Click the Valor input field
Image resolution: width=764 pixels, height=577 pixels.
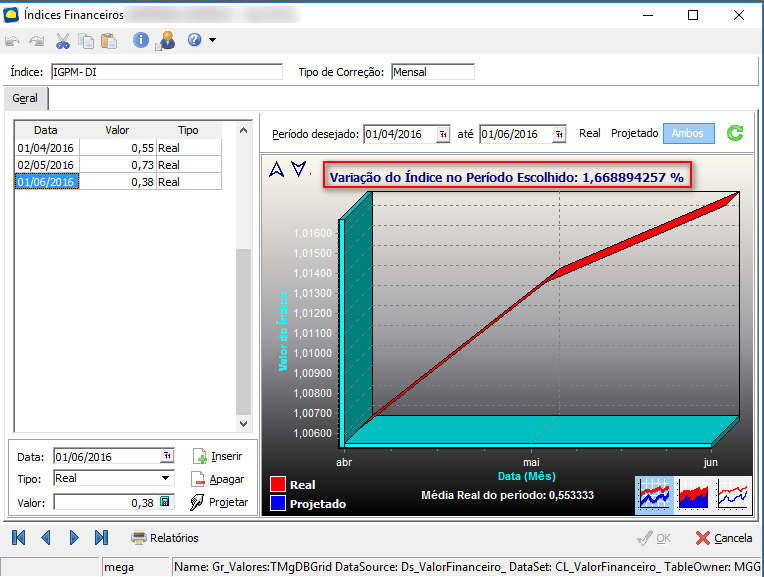[x=106, y=502]
